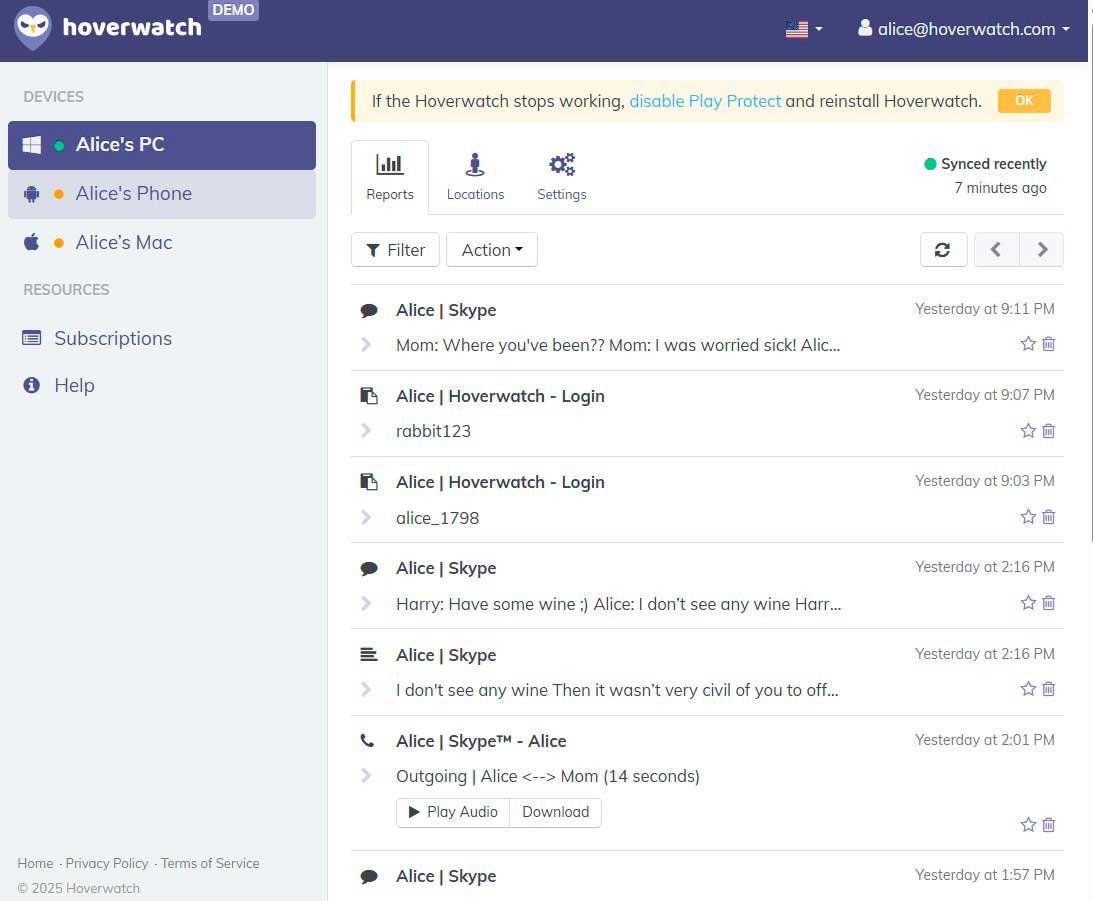Click the Apple icon beside Alice's Mac

click(x=31, y=242)
